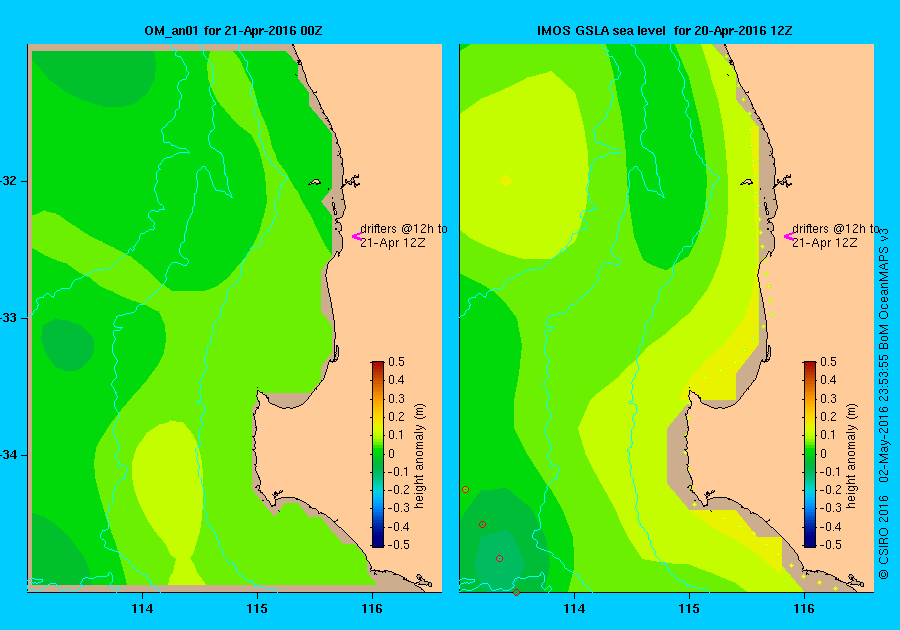The width and height of the screenshot is (900, 630).
Task: Click longitude label "116" under the left map
Action: coord(372,609)
